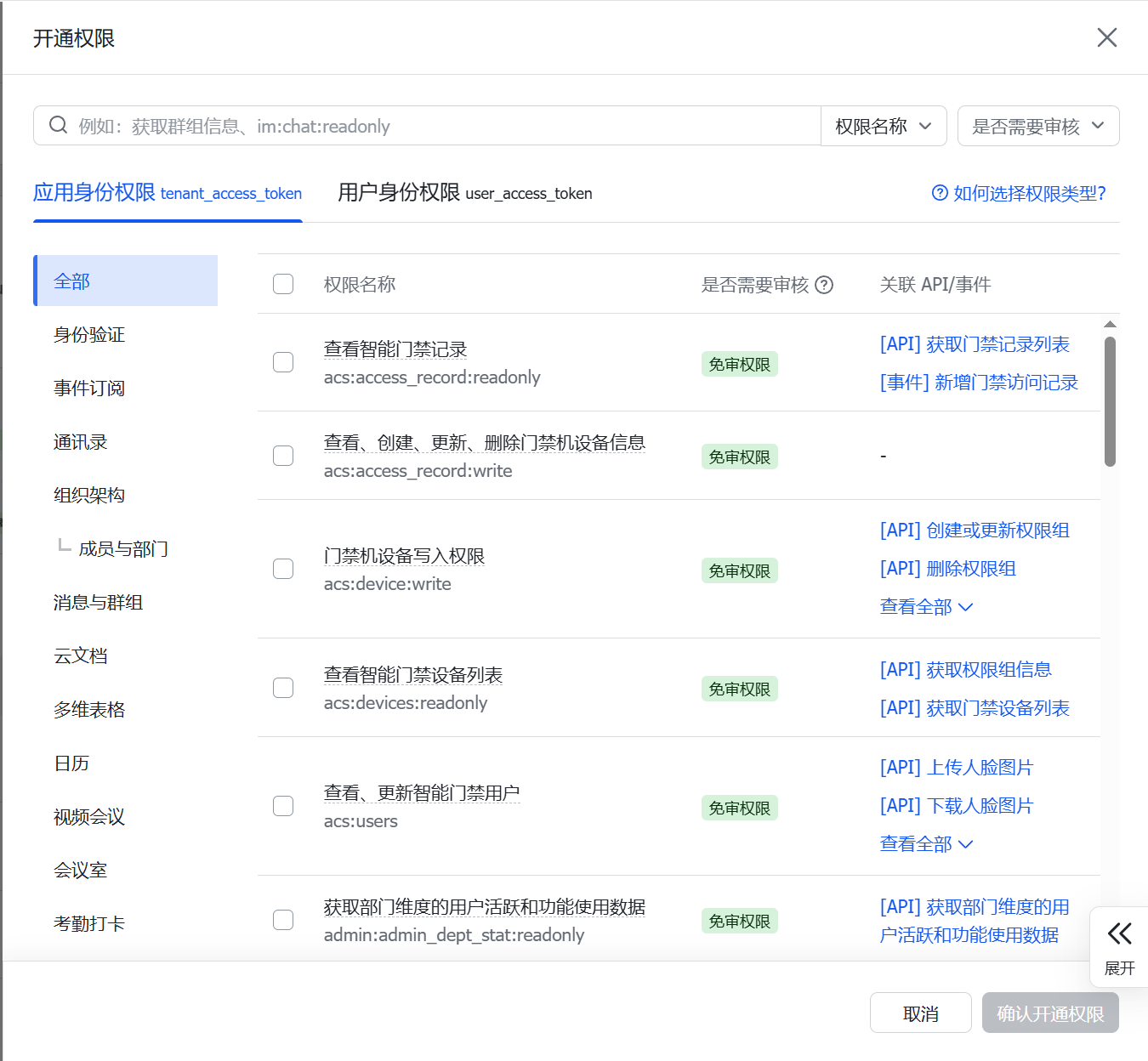Viewport: 1148px width, 1061px height.
Task: Open the [API] 获取门禁记录列表 link
Action: click(975, 344)
